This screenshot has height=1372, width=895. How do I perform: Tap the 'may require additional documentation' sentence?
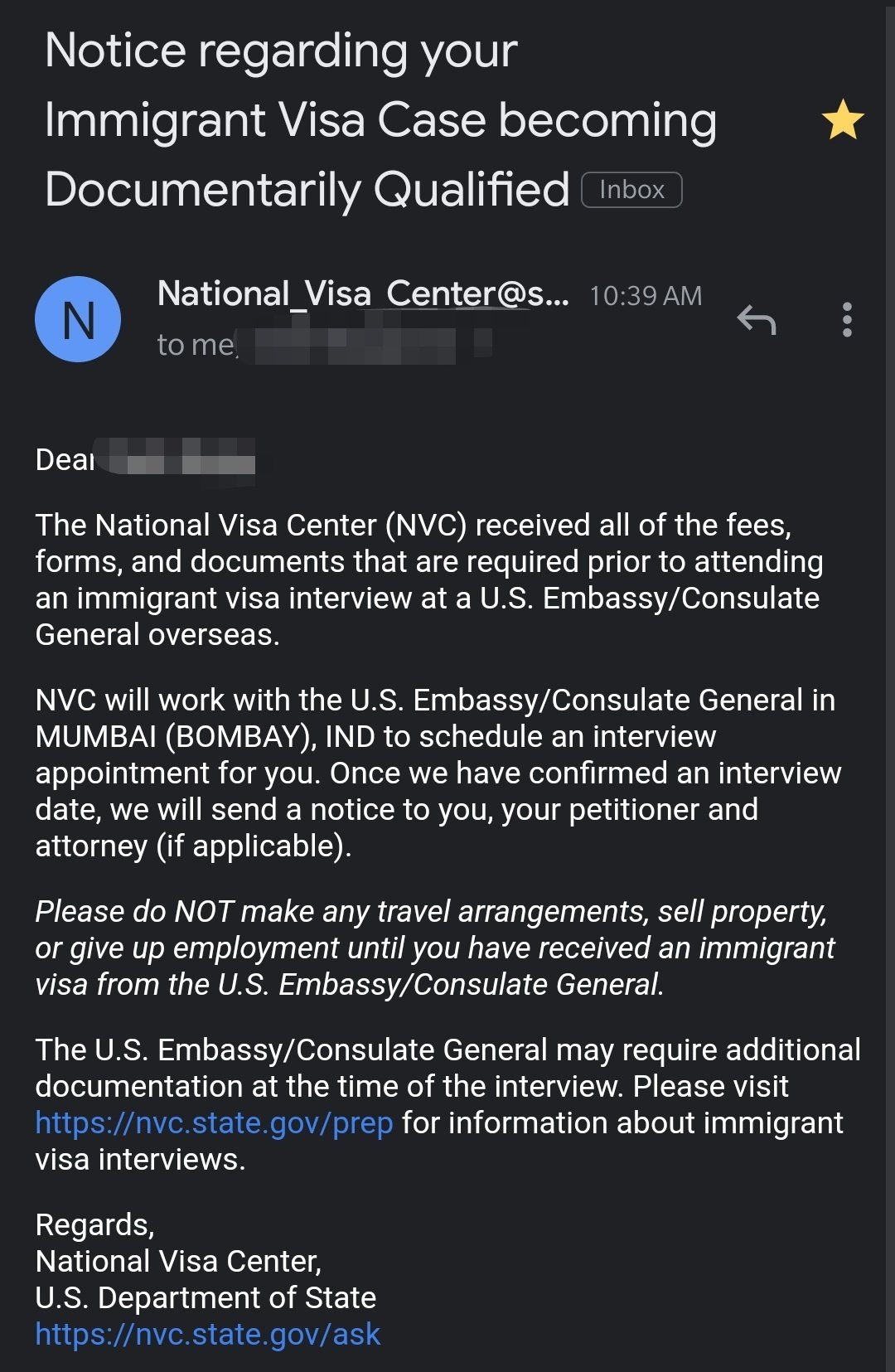click(x=447, y=1068)
